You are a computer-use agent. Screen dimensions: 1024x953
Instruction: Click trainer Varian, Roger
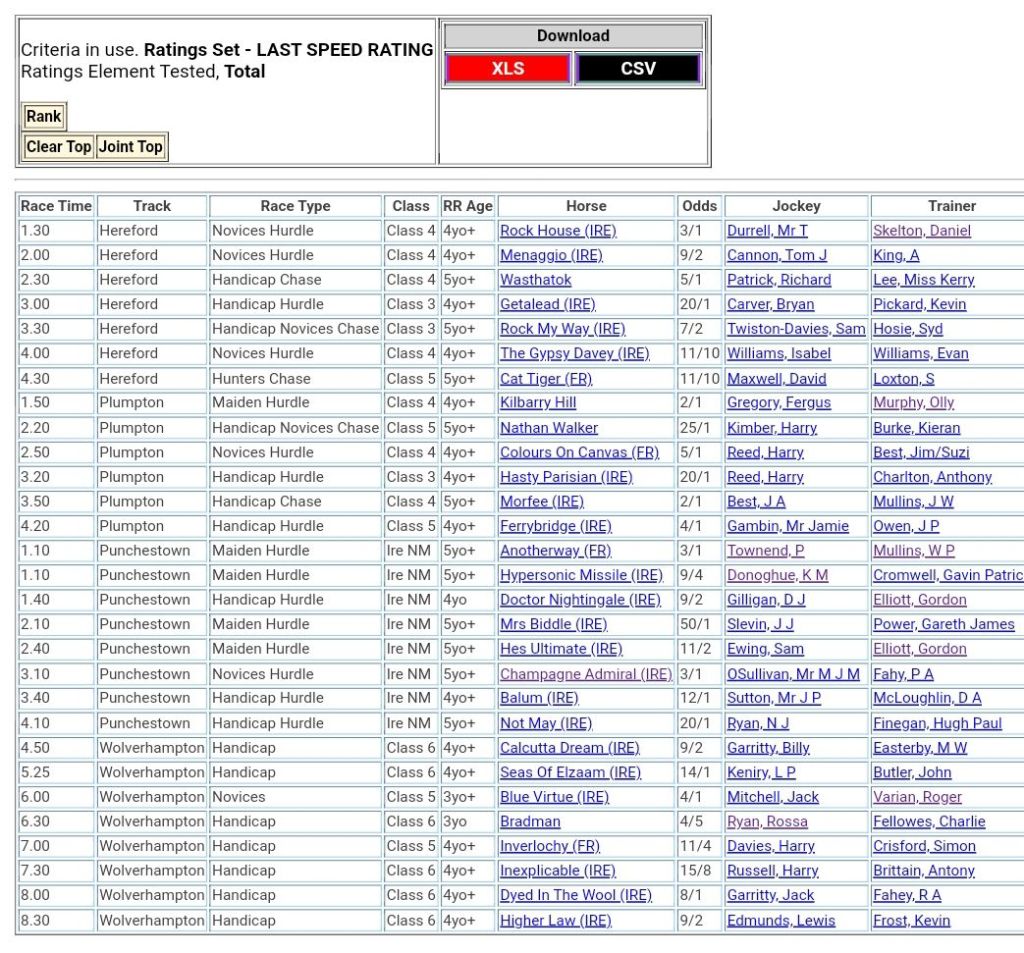tap(917, 797)
